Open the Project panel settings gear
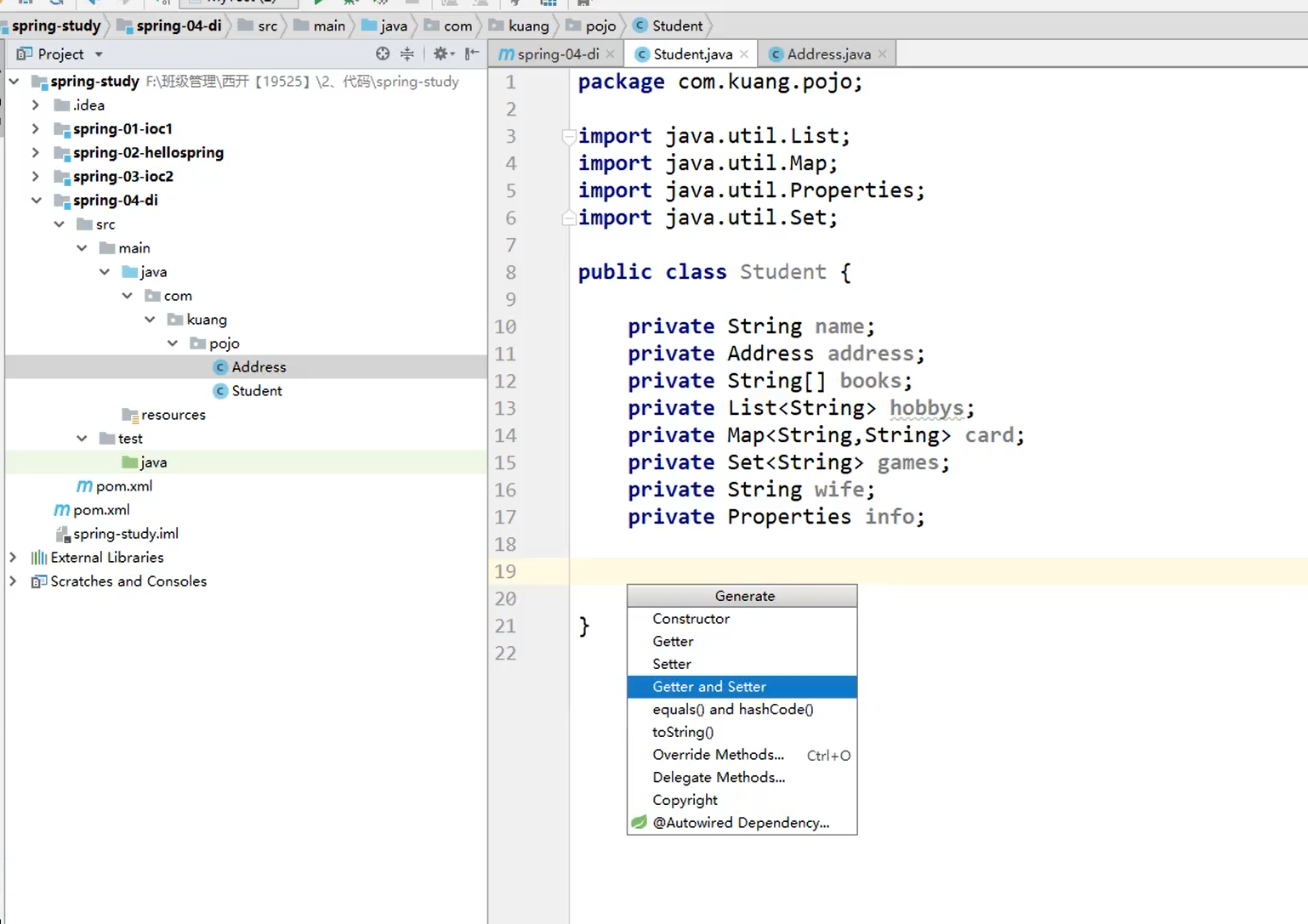Viewport: 1308px width, 924px height. 443,54
